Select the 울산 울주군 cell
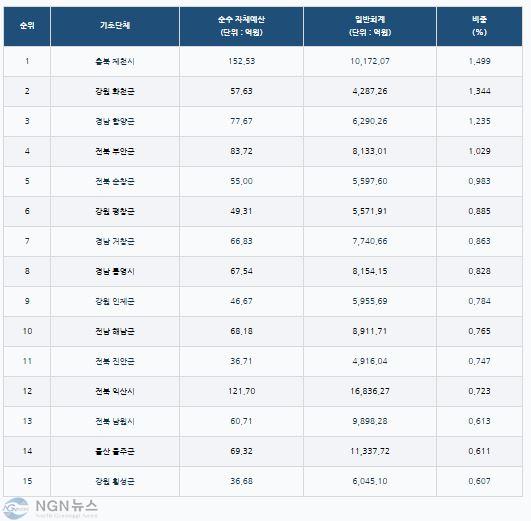Image resolution: width=531 pixels, height=521 pixels. coord(115,451)
